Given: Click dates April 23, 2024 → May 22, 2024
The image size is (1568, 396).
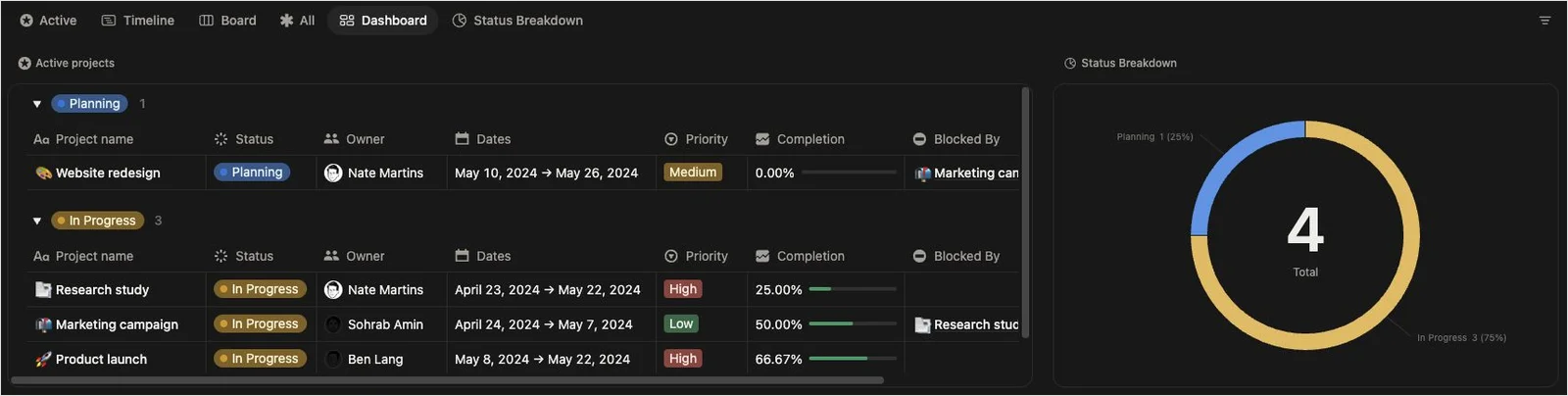Looking at the screenshot, I should (548, 290).
